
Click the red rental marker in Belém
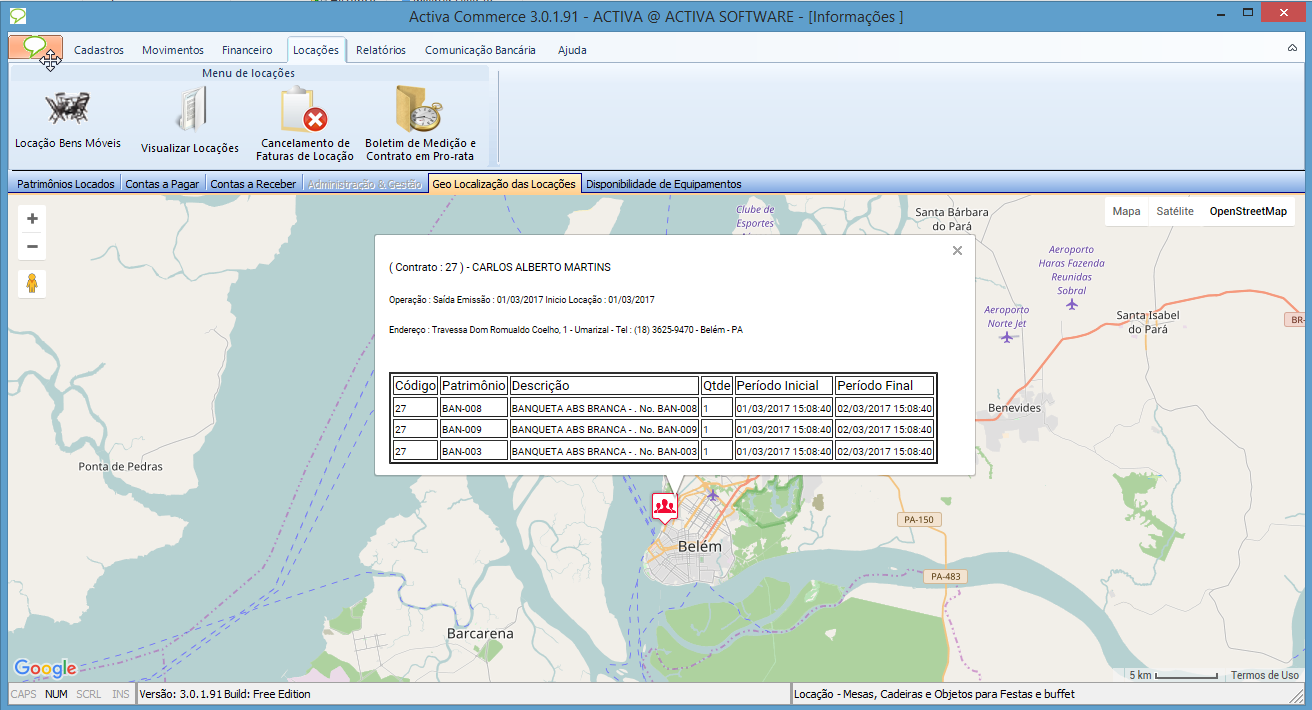[664, 506]
